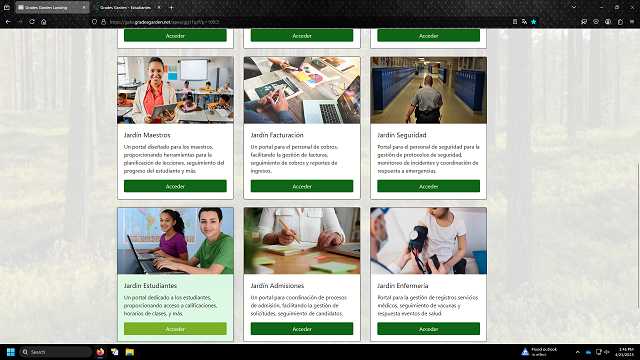Open the extensions toolbar icon
This screenshot has width=640, height=360.
pyautogui.click(x=620, y=22)
